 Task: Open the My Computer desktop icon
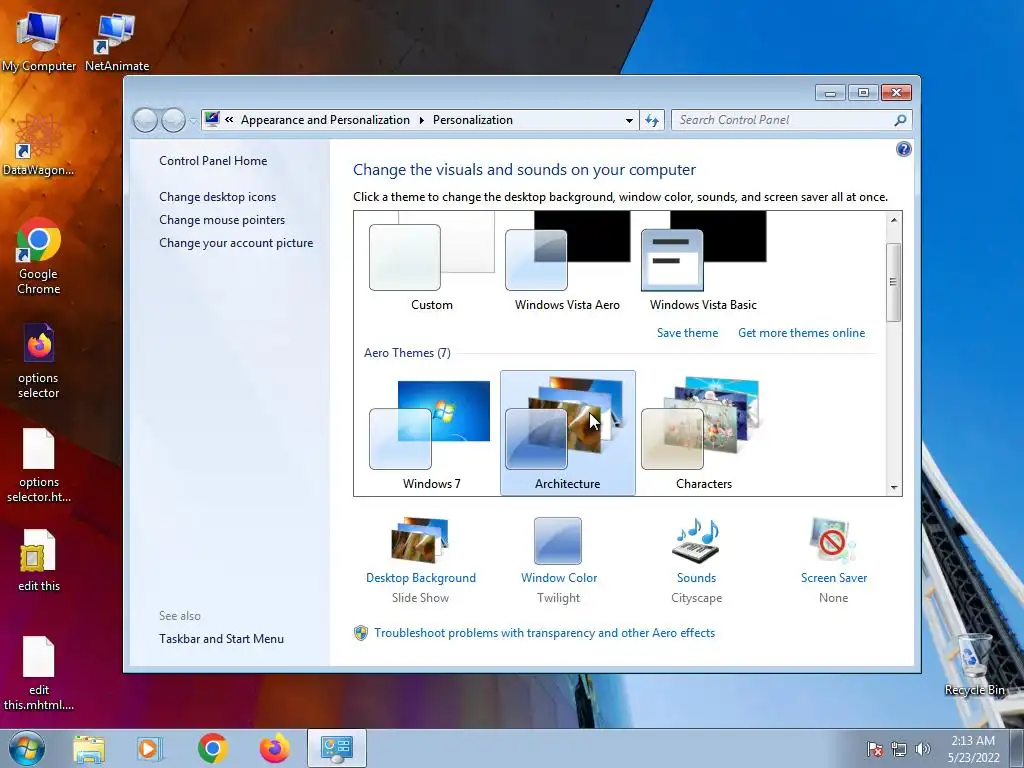[x=39, y=40]
